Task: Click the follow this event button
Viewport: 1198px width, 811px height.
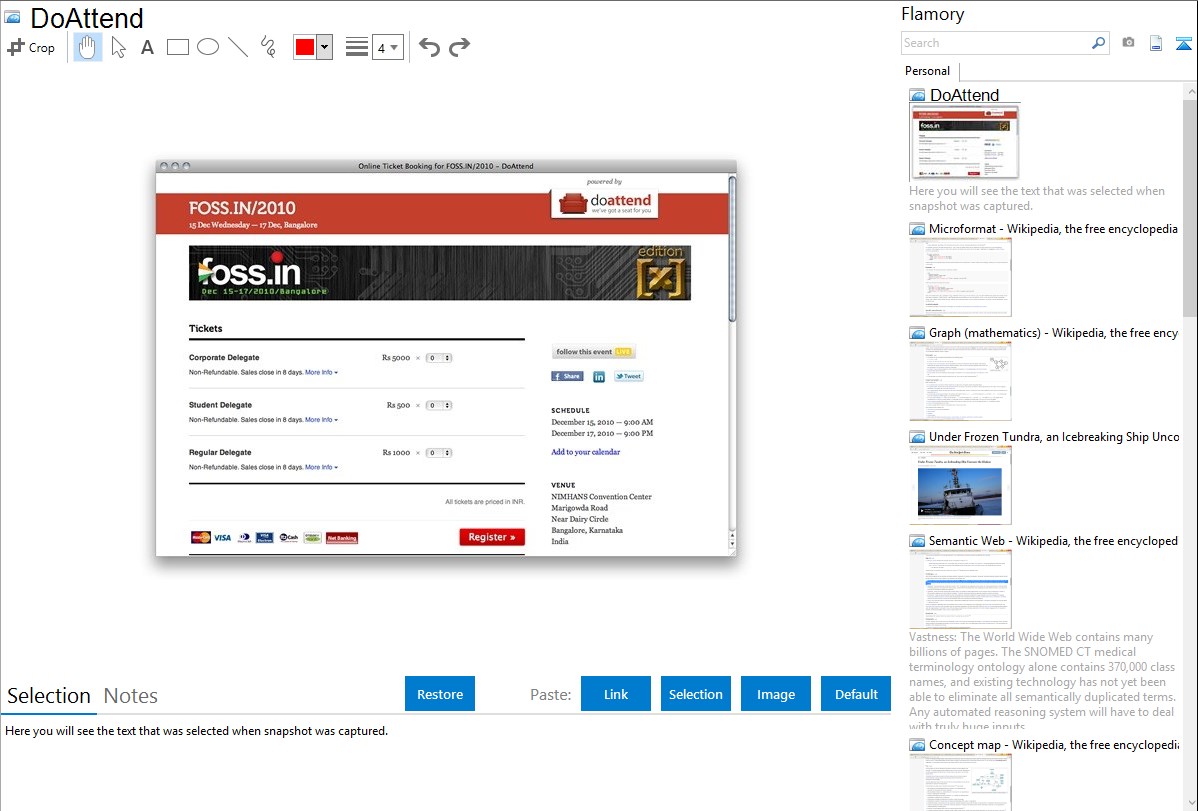Action: pyautogui.click(x=593, y=352)
